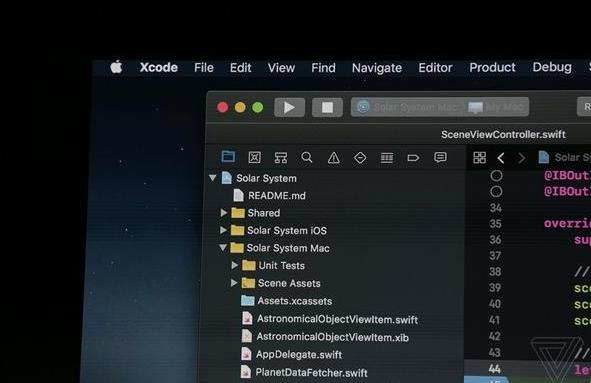Select the Unit Tests folder

click(x=273, y=265)
